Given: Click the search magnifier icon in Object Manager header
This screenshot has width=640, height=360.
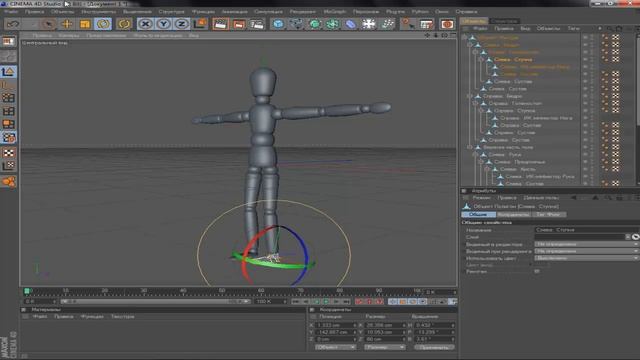Looking at the screenshot, I should [x=609, y=29].
